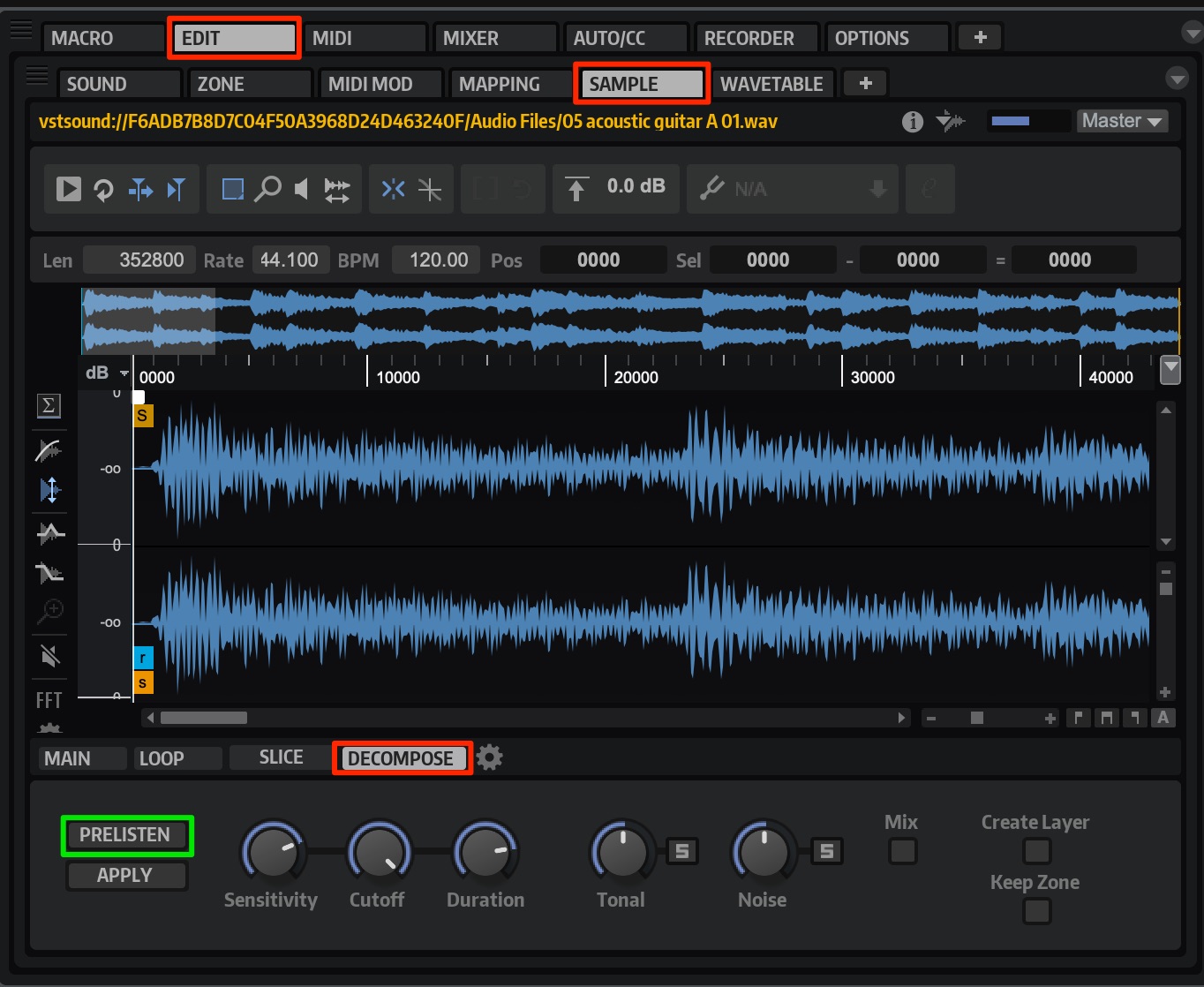Tick the Keep Zone checkbox
The height and width of the screenshot is (987, 1204).
tap(1036, 910)
